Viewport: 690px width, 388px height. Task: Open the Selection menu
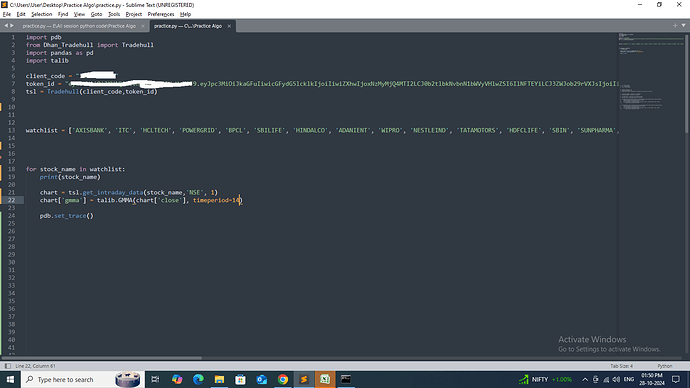click(41, 14)
